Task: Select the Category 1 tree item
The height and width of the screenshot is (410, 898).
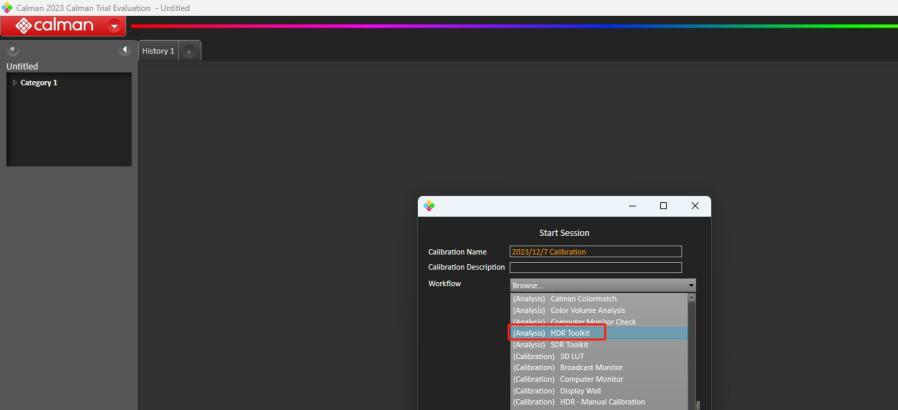Action: point(39,82)
